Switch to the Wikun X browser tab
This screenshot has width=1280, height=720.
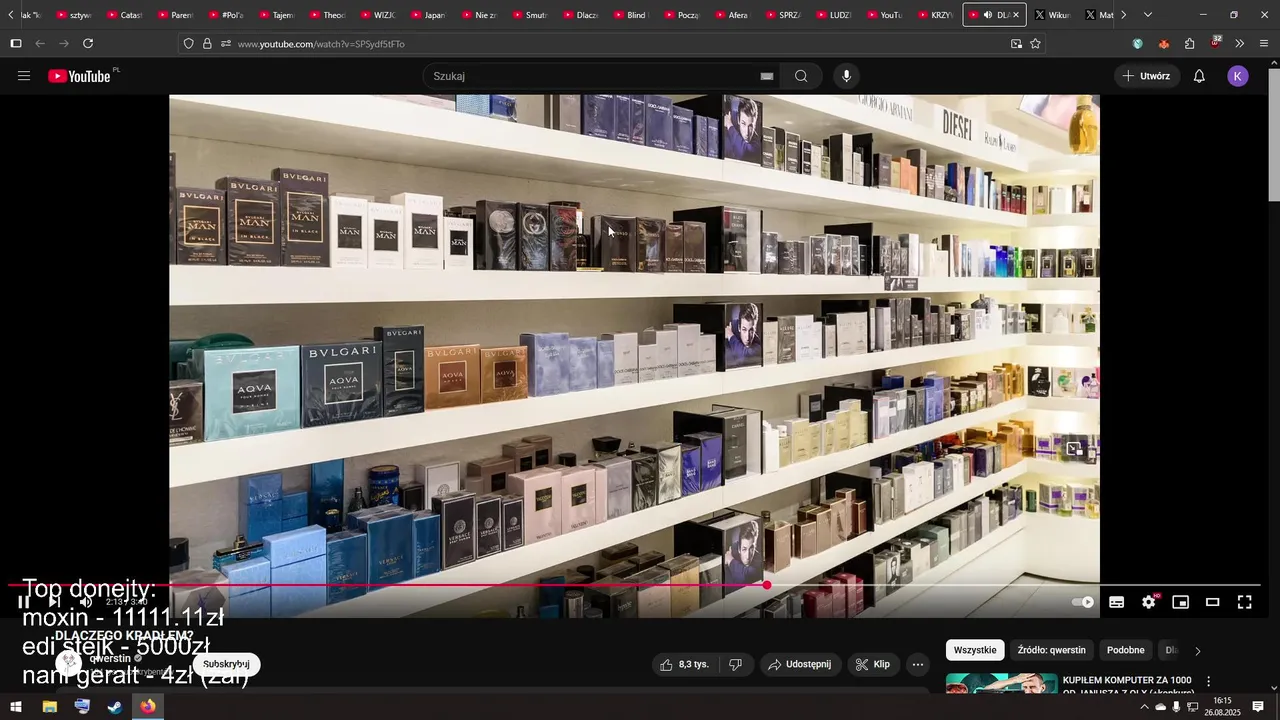1053,15
